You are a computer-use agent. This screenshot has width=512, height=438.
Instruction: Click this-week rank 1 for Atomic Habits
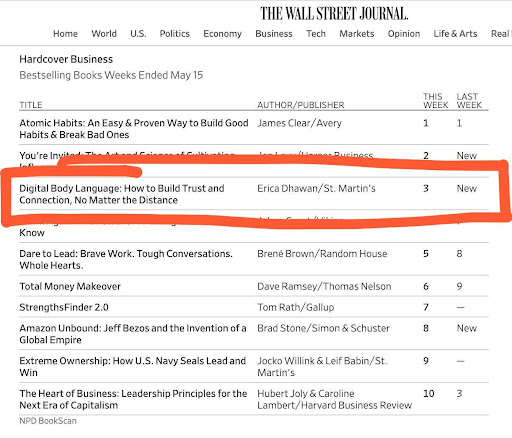[x=426, y=123]
